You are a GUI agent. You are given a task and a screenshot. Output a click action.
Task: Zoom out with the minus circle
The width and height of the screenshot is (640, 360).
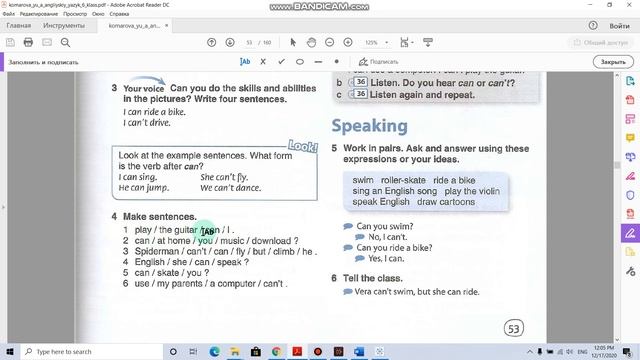click(329, 42)
